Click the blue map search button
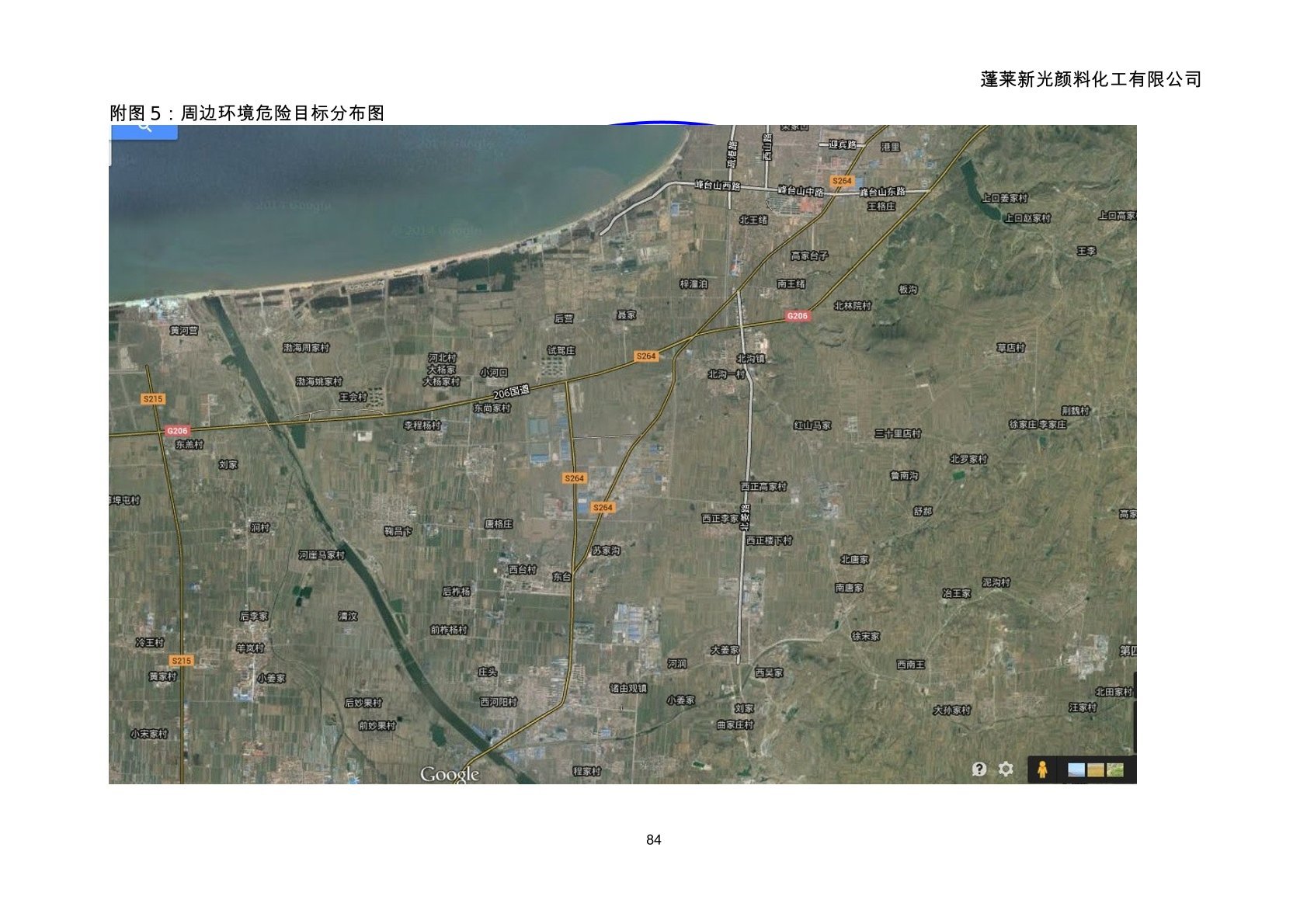Screen dimensions: 1307x924 tap(144, 132)
